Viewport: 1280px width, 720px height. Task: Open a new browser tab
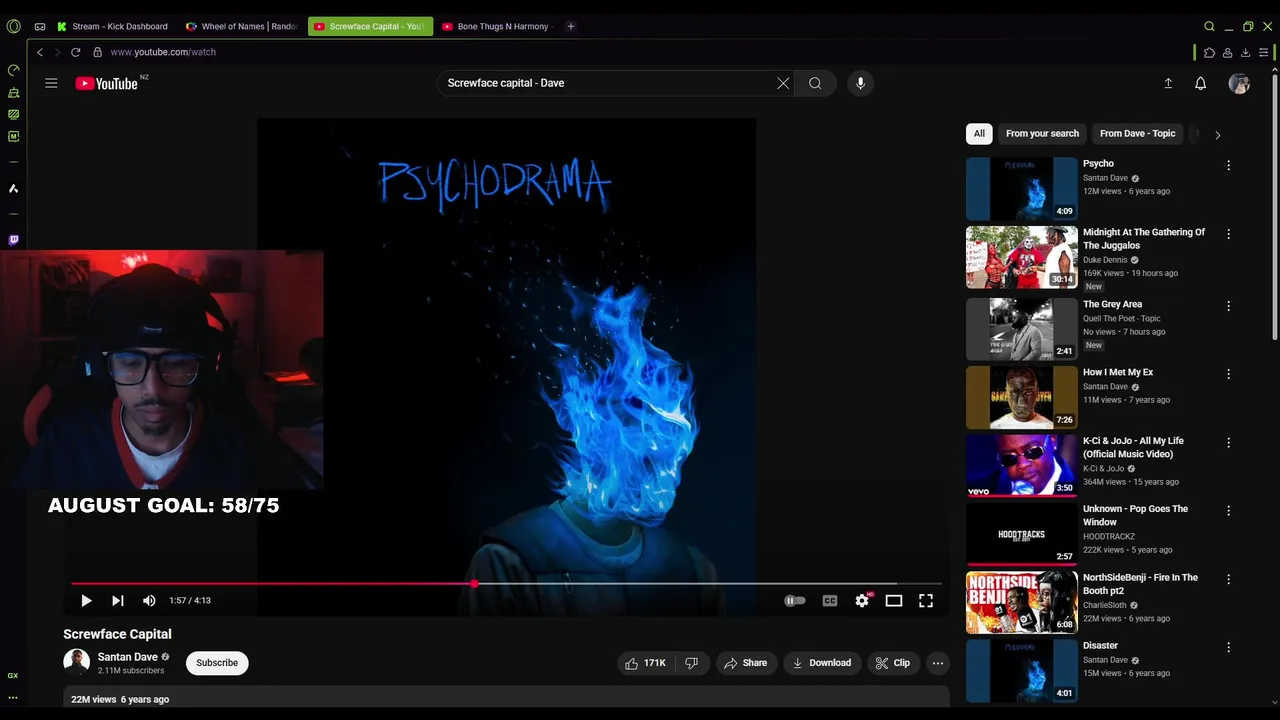571,26
